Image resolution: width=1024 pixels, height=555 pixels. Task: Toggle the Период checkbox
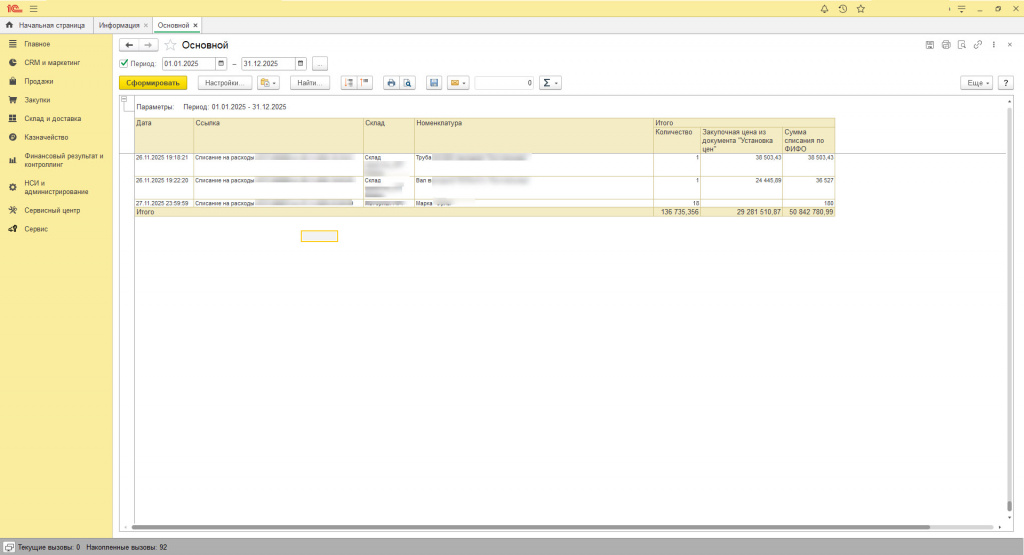[x=124, y=63]
